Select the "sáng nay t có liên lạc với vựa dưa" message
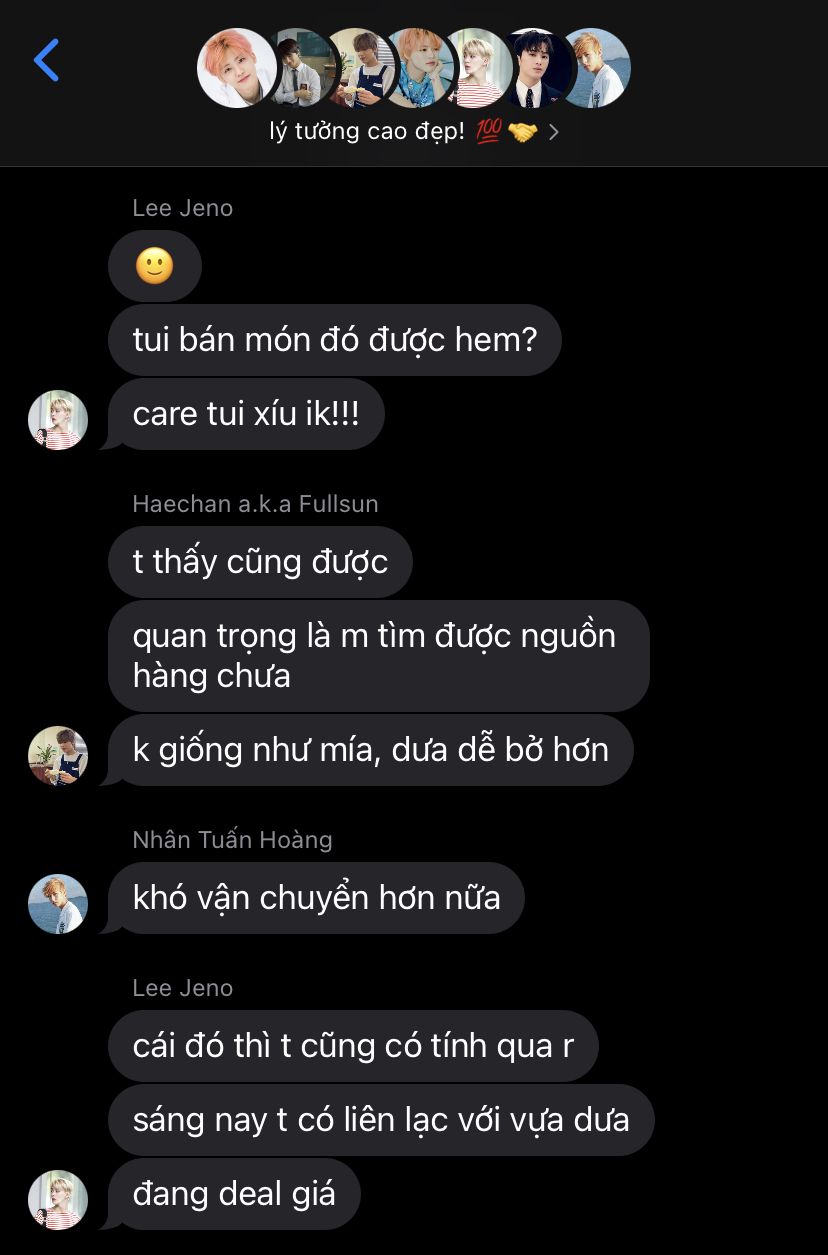Viewport: 828px width, 1255px height. (x=381, y=1120)
